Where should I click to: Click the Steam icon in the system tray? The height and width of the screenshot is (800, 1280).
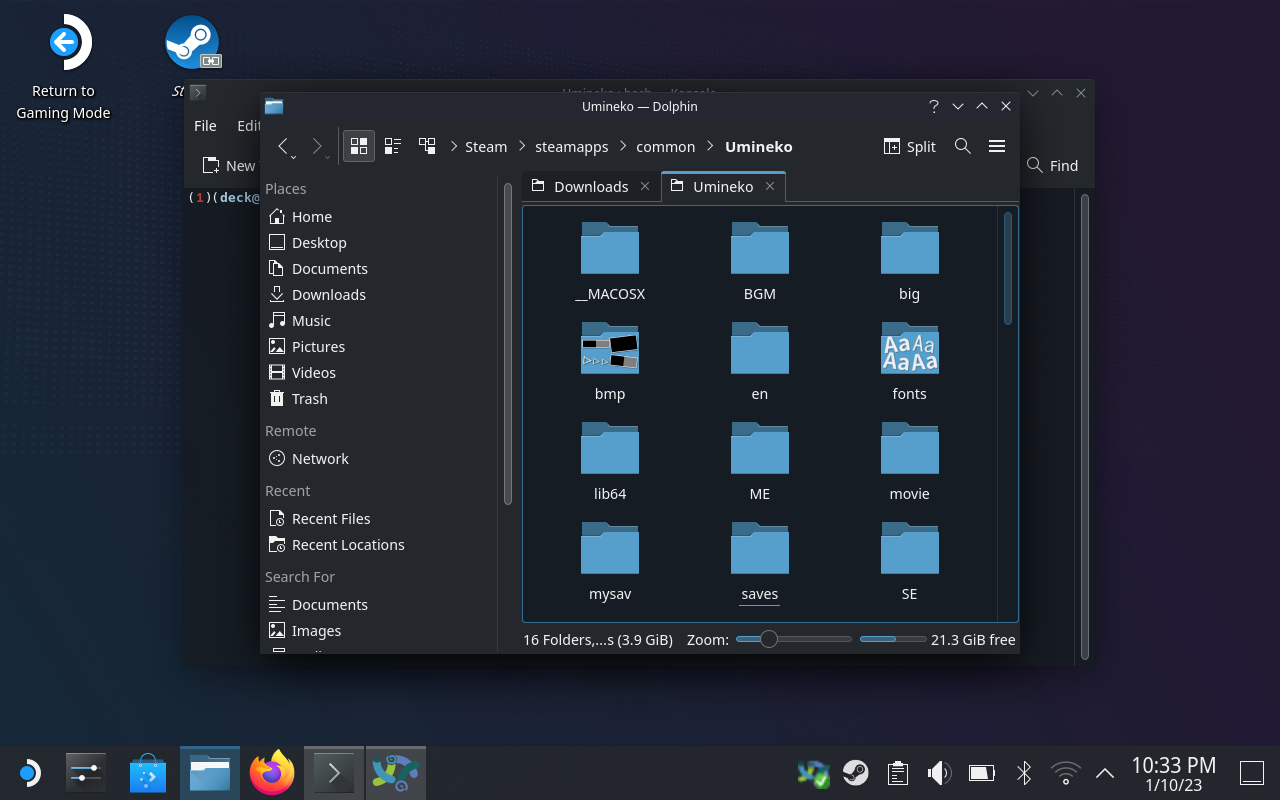[x=855, y=773]
